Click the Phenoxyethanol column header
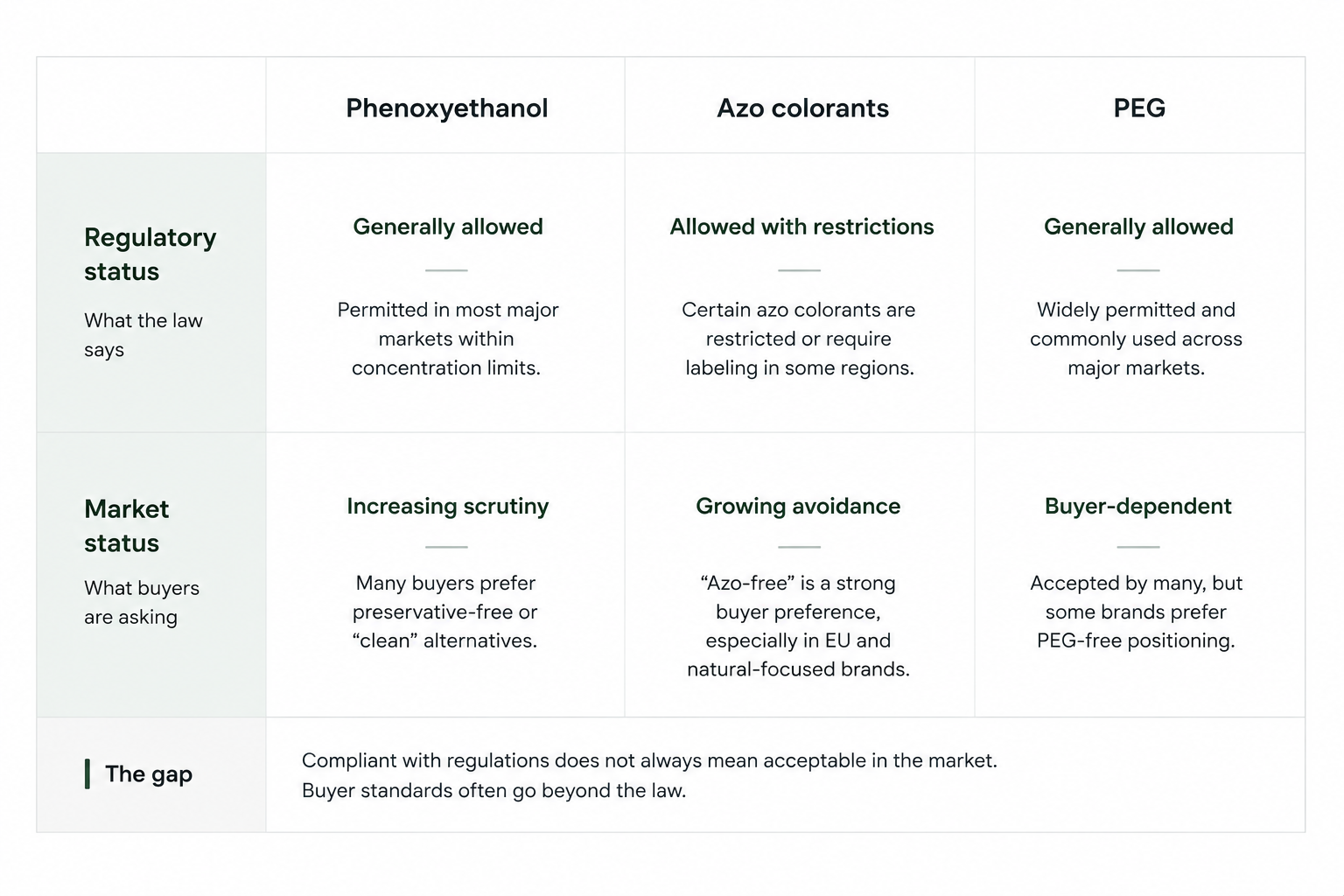This screenshot has width=1344, height=896. tap(446, 108)
